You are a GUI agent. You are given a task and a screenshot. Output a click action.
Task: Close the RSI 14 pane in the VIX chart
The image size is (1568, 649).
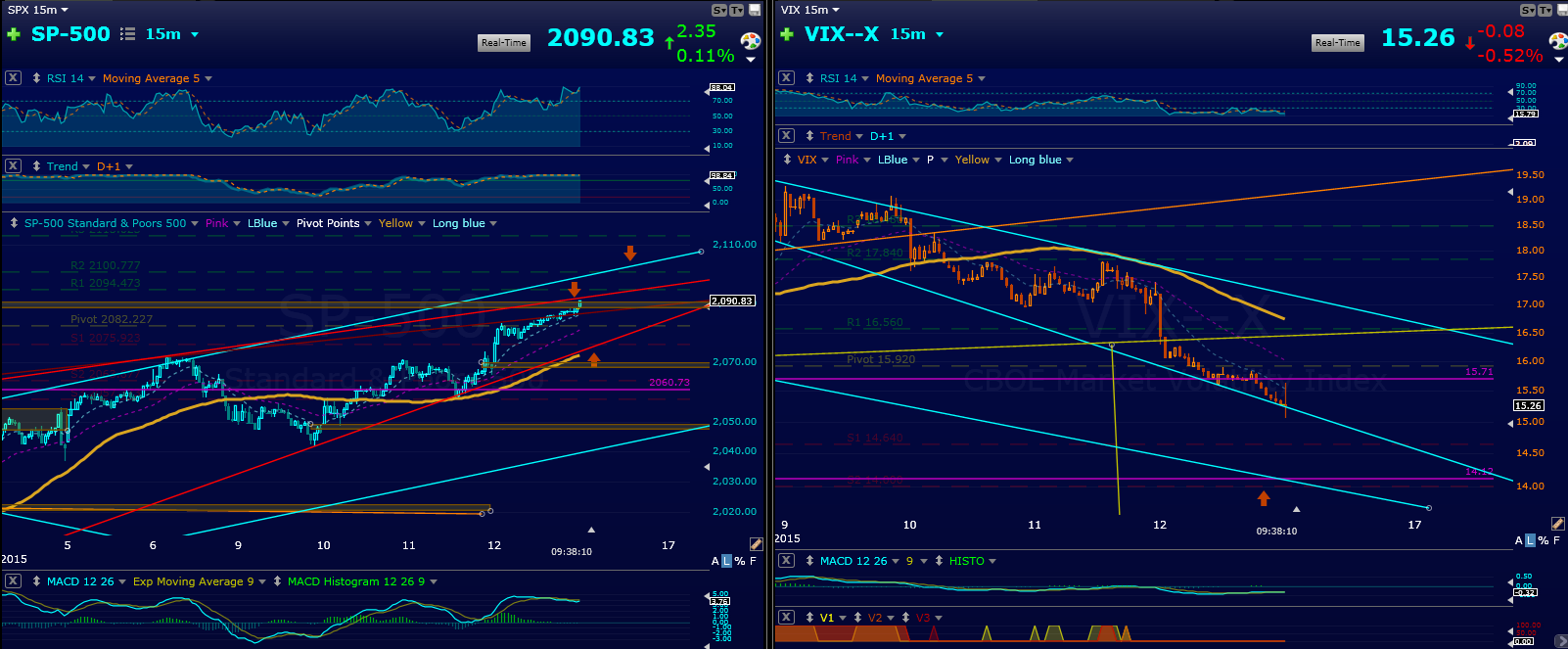click(786, 78)
